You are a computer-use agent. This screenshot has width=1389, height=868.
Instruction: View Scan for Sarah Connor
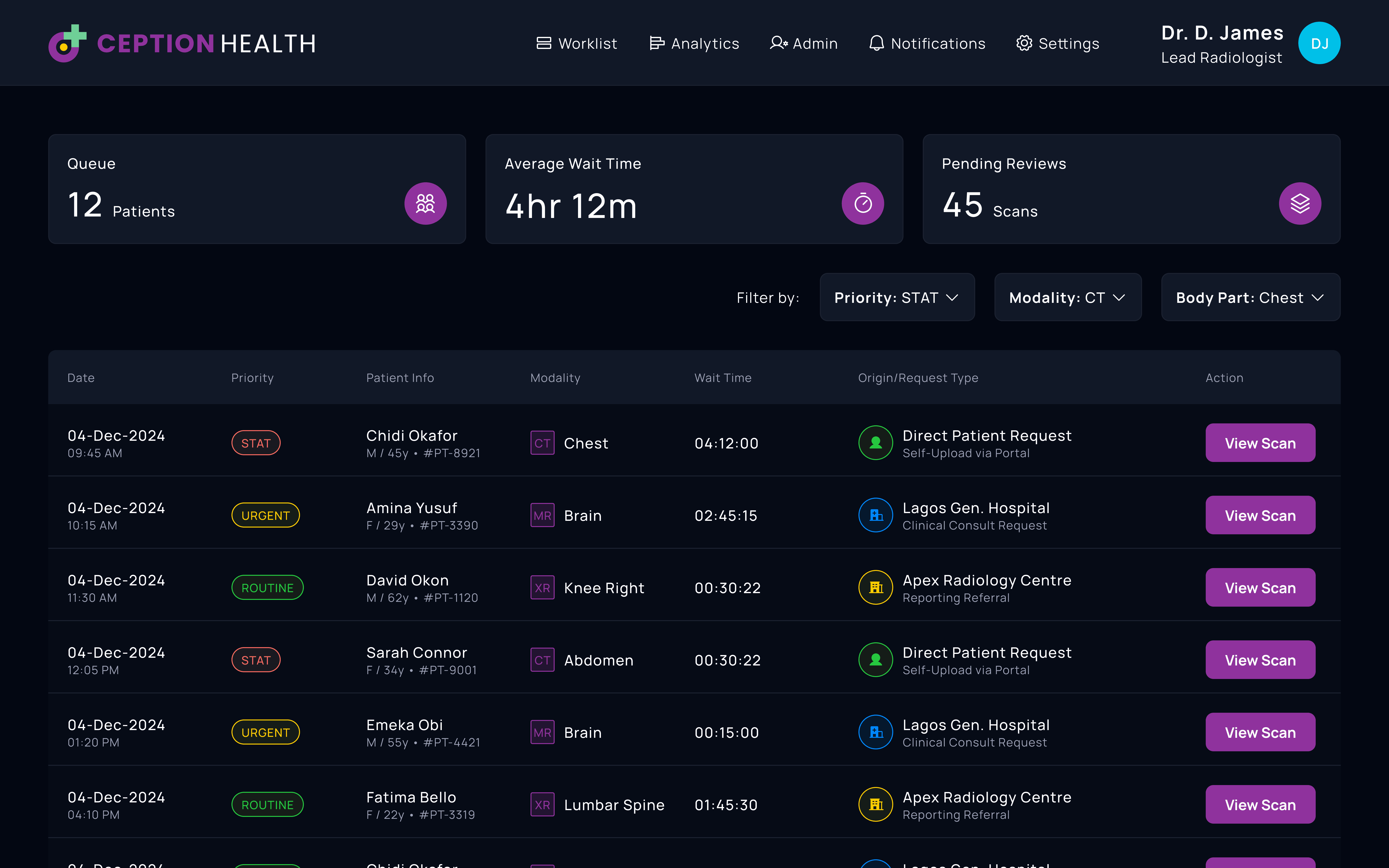pos(1260,660)
